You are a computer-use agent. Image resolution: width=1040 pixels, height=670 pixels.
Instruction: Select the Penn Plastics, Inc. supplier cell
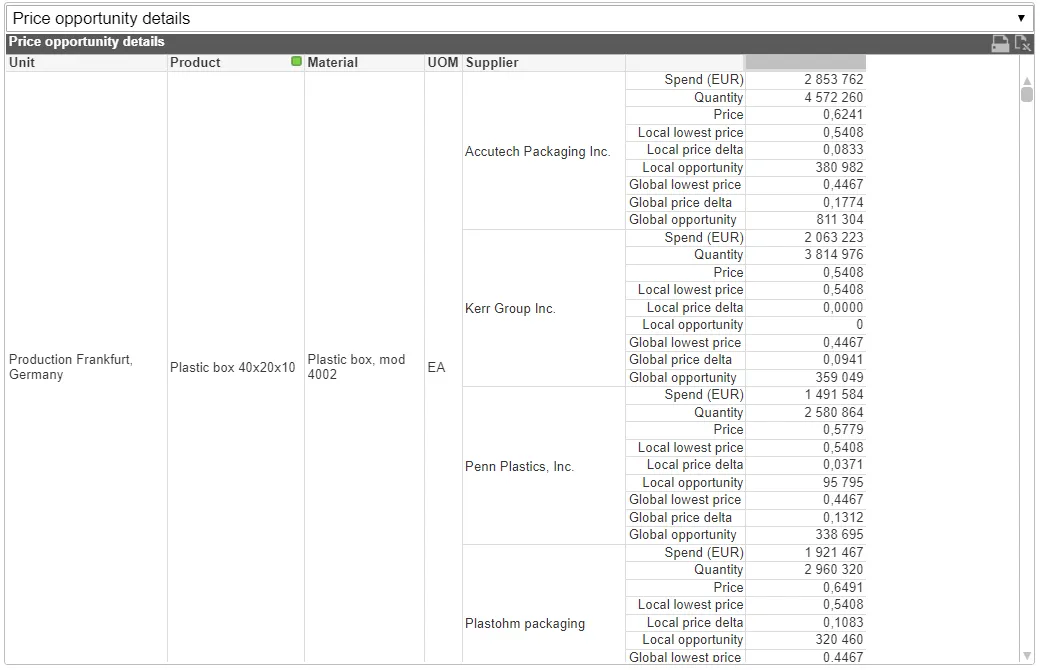pos(519,467)
